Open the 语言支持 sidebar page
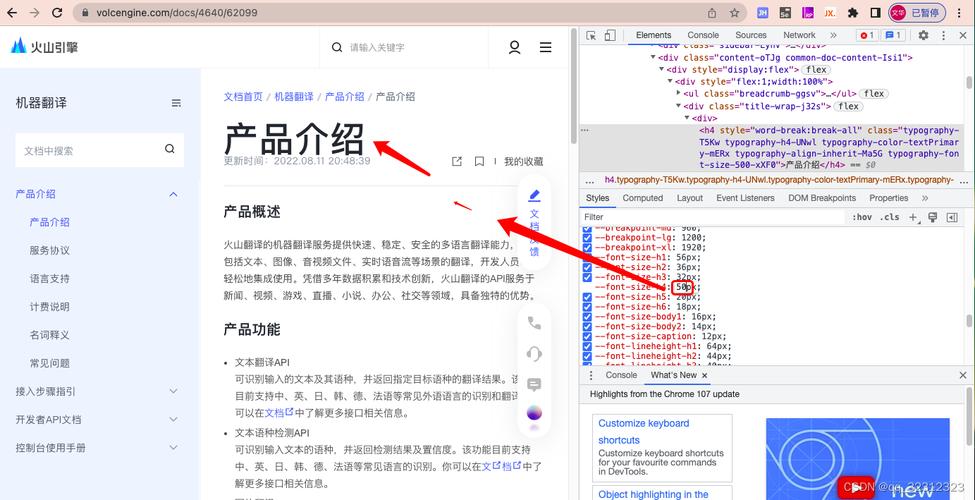This screenshot has height=500, width=975. 50,278
